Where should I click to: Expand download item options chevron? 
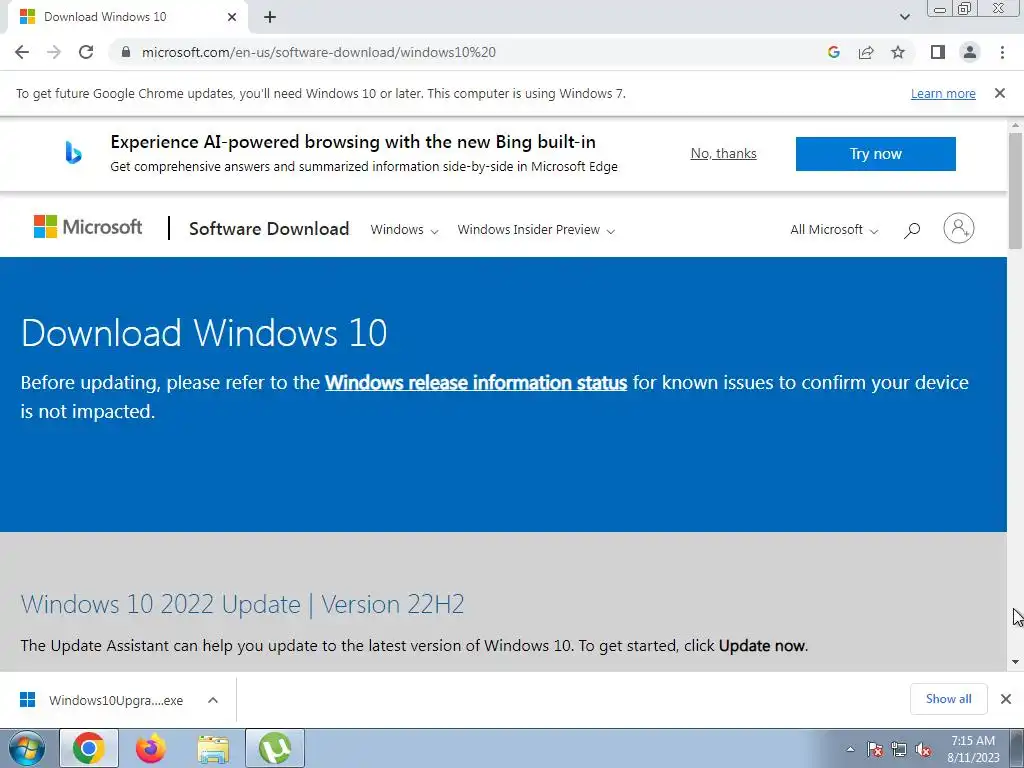213,700
